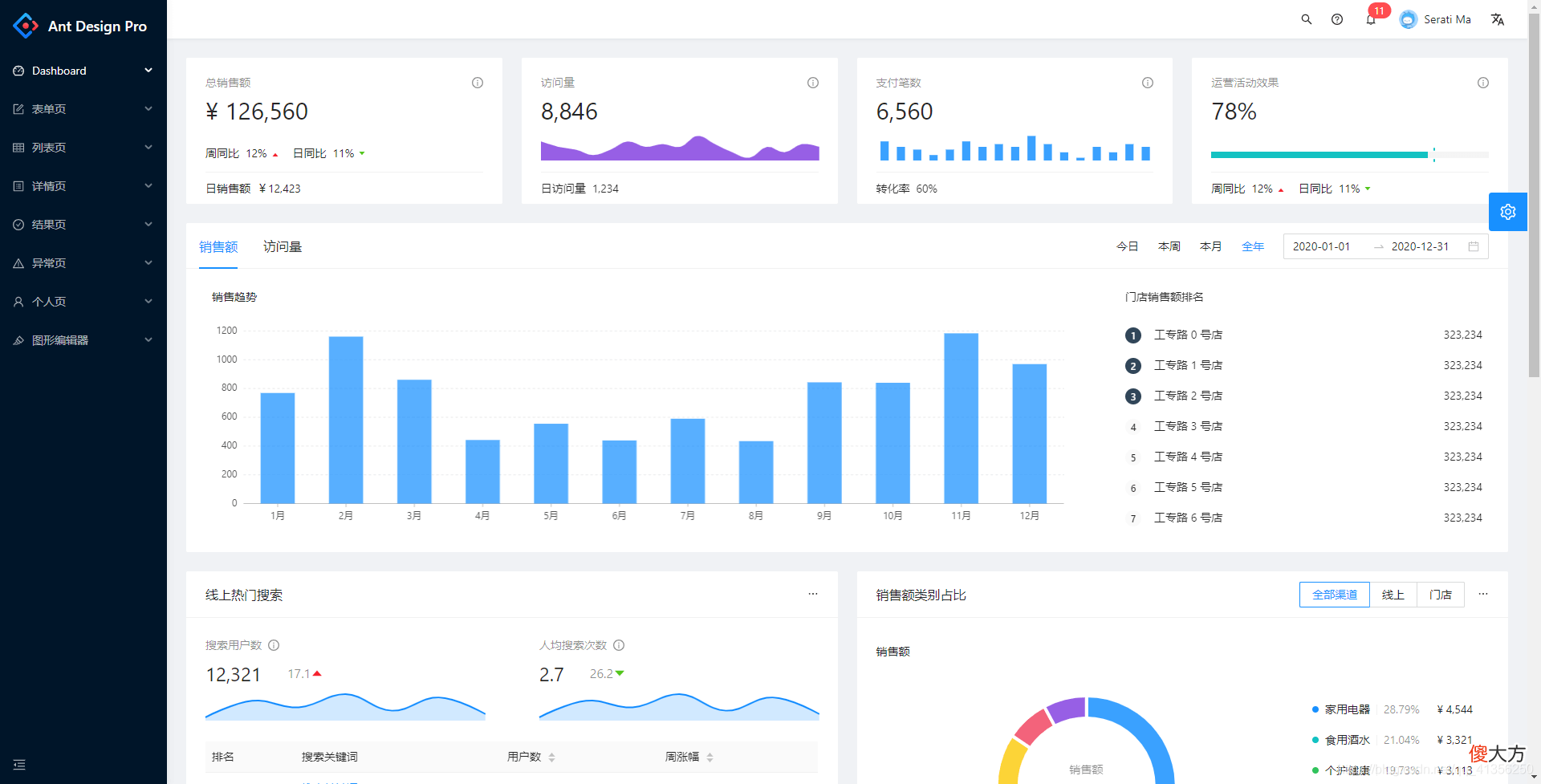Image resolution: width=1541 pixels, height=784 pixels.
Task: Click the Serati Ma username
Action: 1447,20
